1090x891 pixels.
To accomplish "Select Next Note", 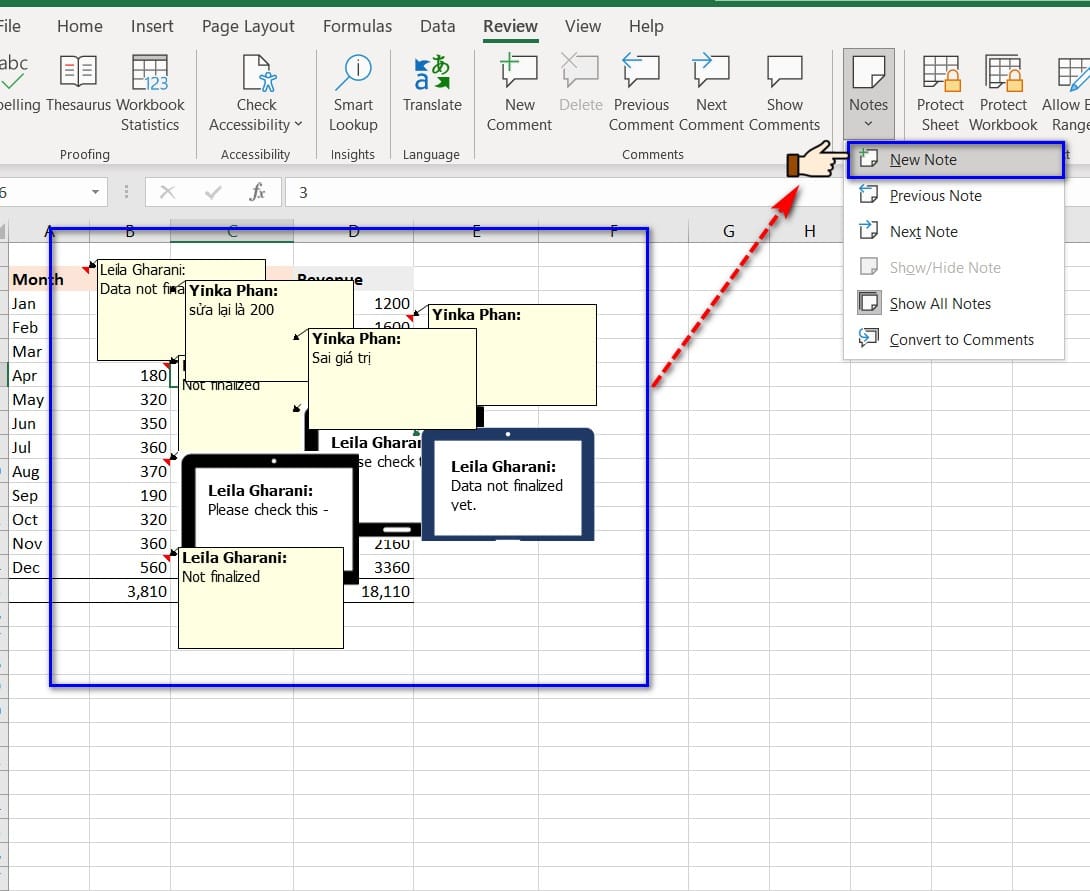I will tap(954, 232).
